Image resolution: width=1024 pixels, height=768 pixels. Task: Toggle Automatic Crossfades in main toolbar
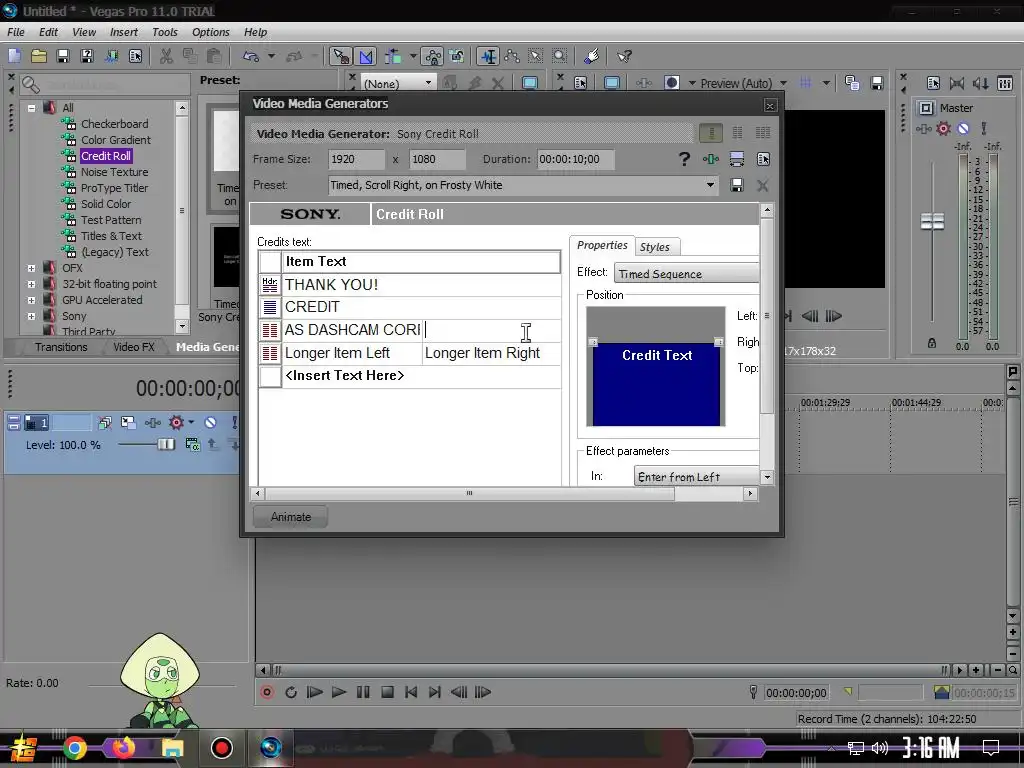(x=366, y=57)
